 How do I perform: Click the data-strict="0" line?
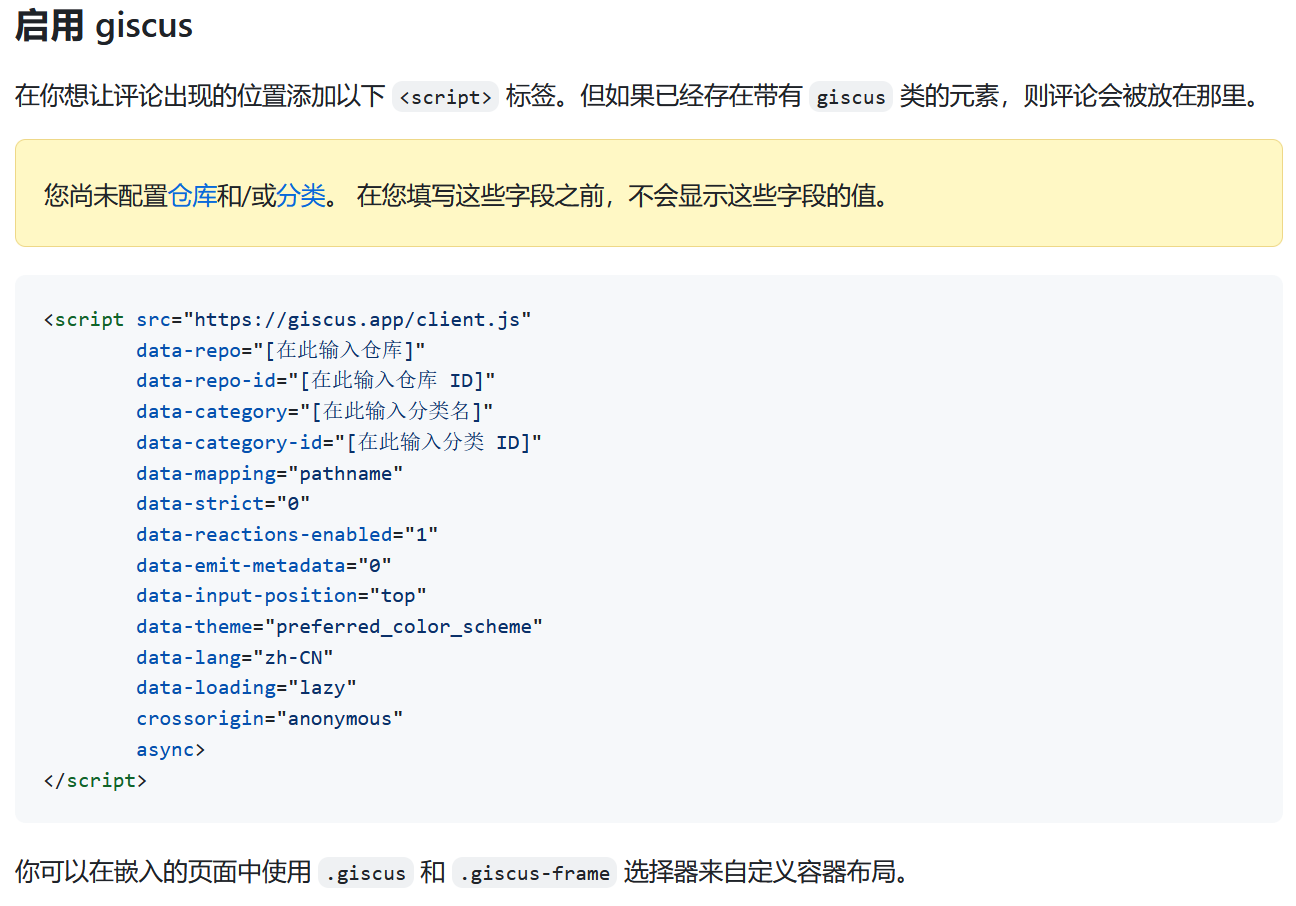coord(224,503)
